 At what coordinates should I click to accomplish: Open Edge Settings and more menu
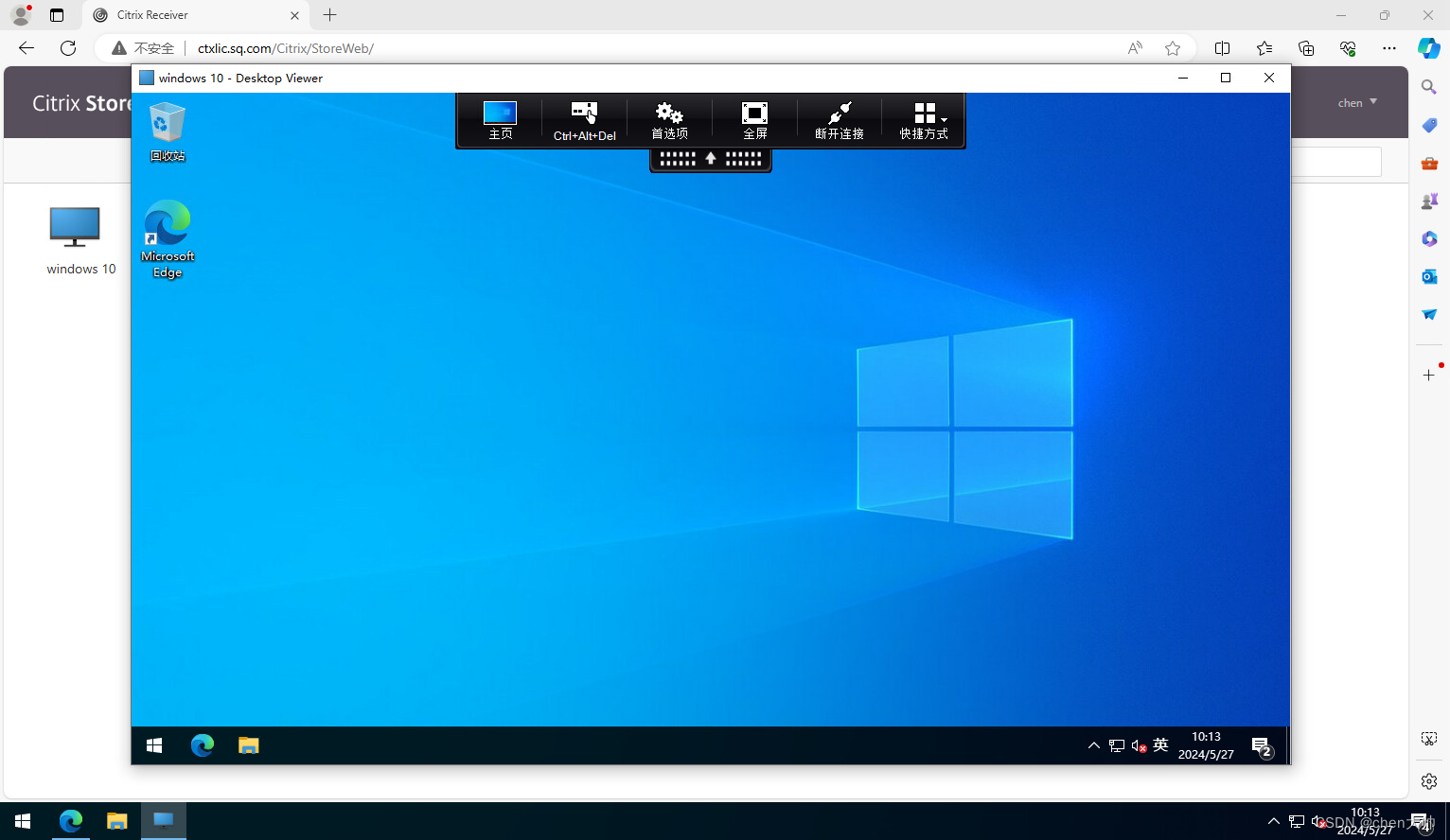[1389, 48]
